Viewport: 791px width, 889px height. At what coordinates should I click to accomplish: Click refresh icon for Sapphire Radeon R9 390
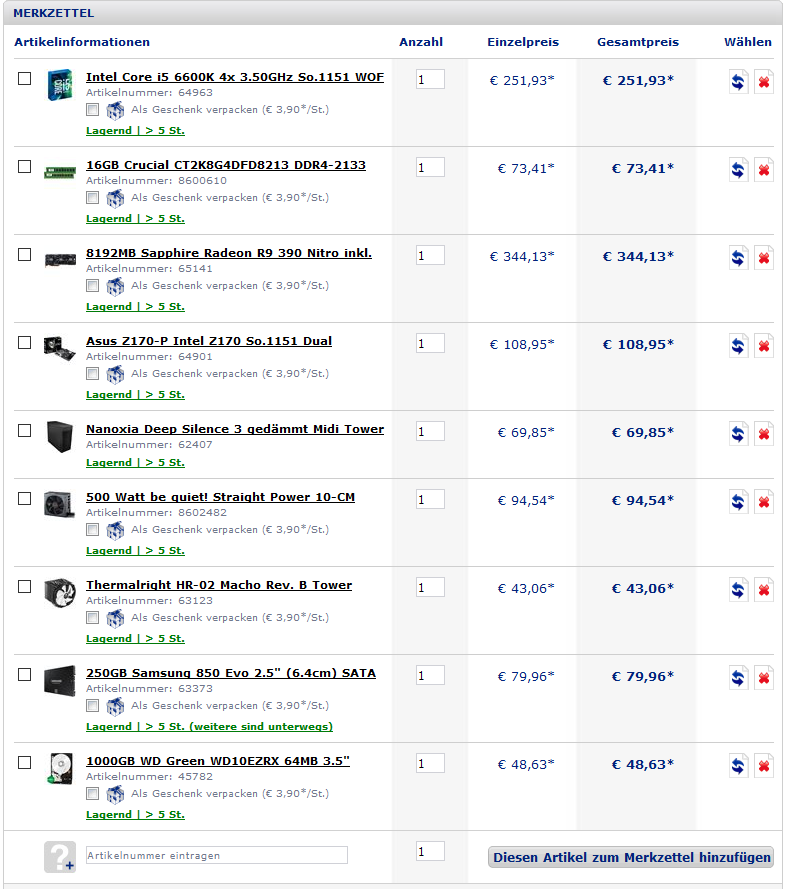pyautogui.click(x=738, y=258)
